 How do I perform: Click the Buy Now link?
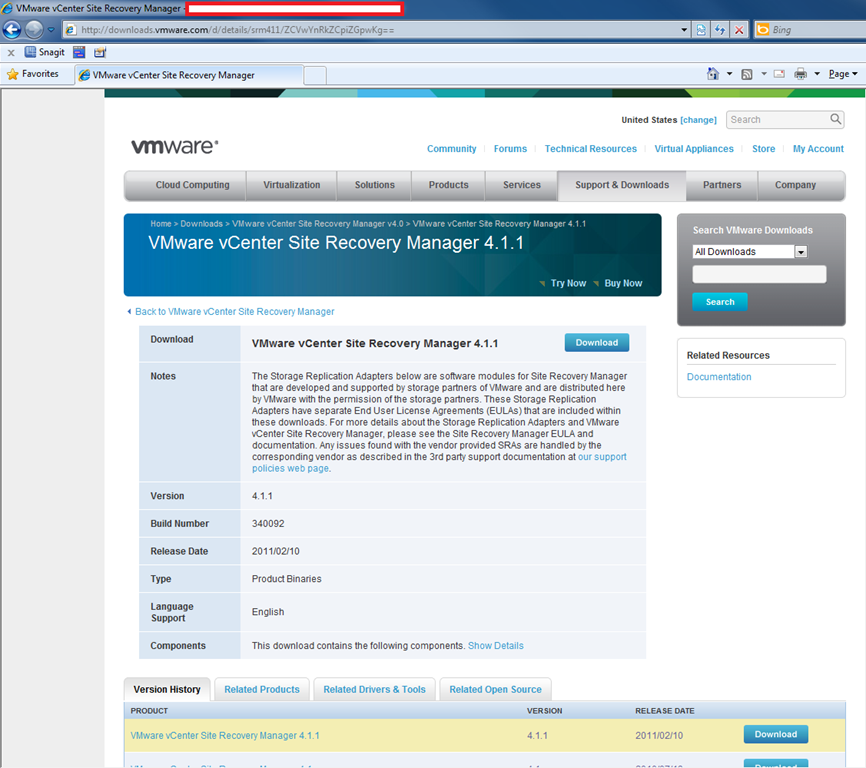tap(623, 283)
